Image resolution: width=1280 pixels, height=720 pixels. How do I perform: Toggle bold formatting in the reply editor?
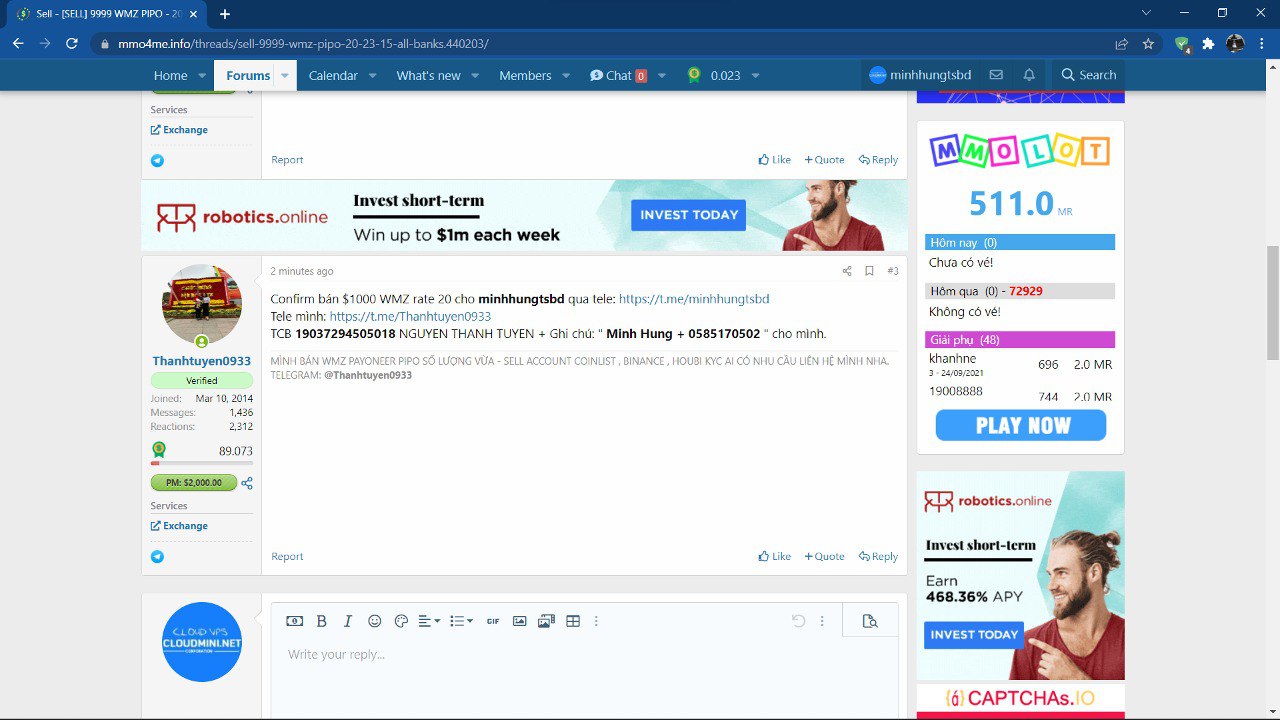pos(322,621)
